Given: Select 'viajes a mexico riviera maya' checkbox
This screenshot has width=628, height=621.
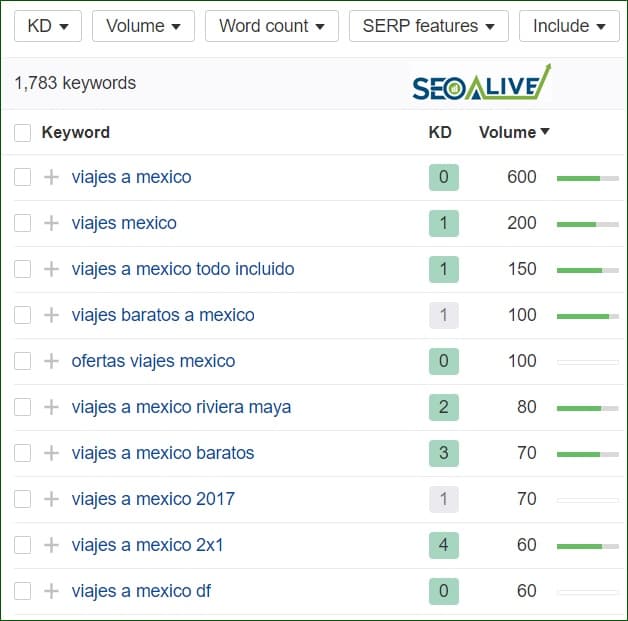Looking at the screenshot, I should [x=22, y=407].
